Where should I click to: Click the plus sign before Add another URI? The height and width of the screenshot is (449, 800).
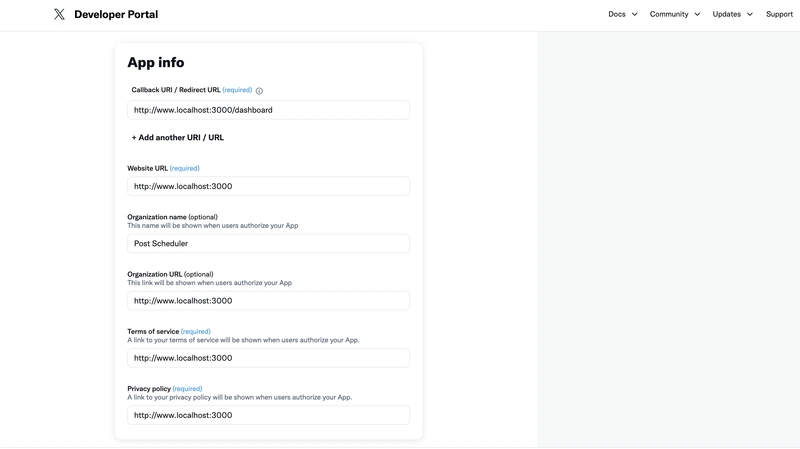[x=134, y=138]
